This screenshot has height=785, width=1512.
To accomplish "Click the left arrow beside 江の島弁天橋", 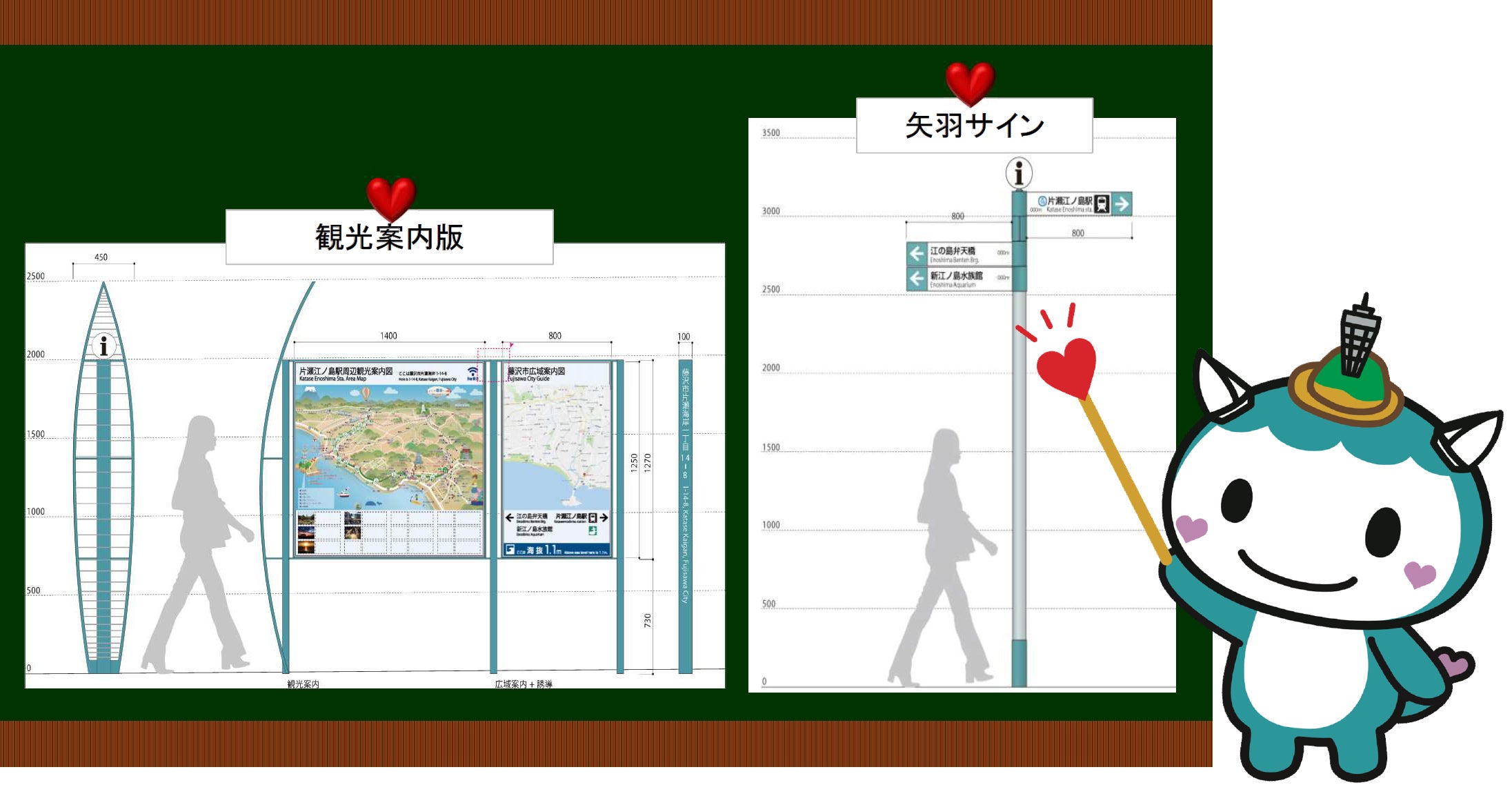I will [x=916, y=253].
